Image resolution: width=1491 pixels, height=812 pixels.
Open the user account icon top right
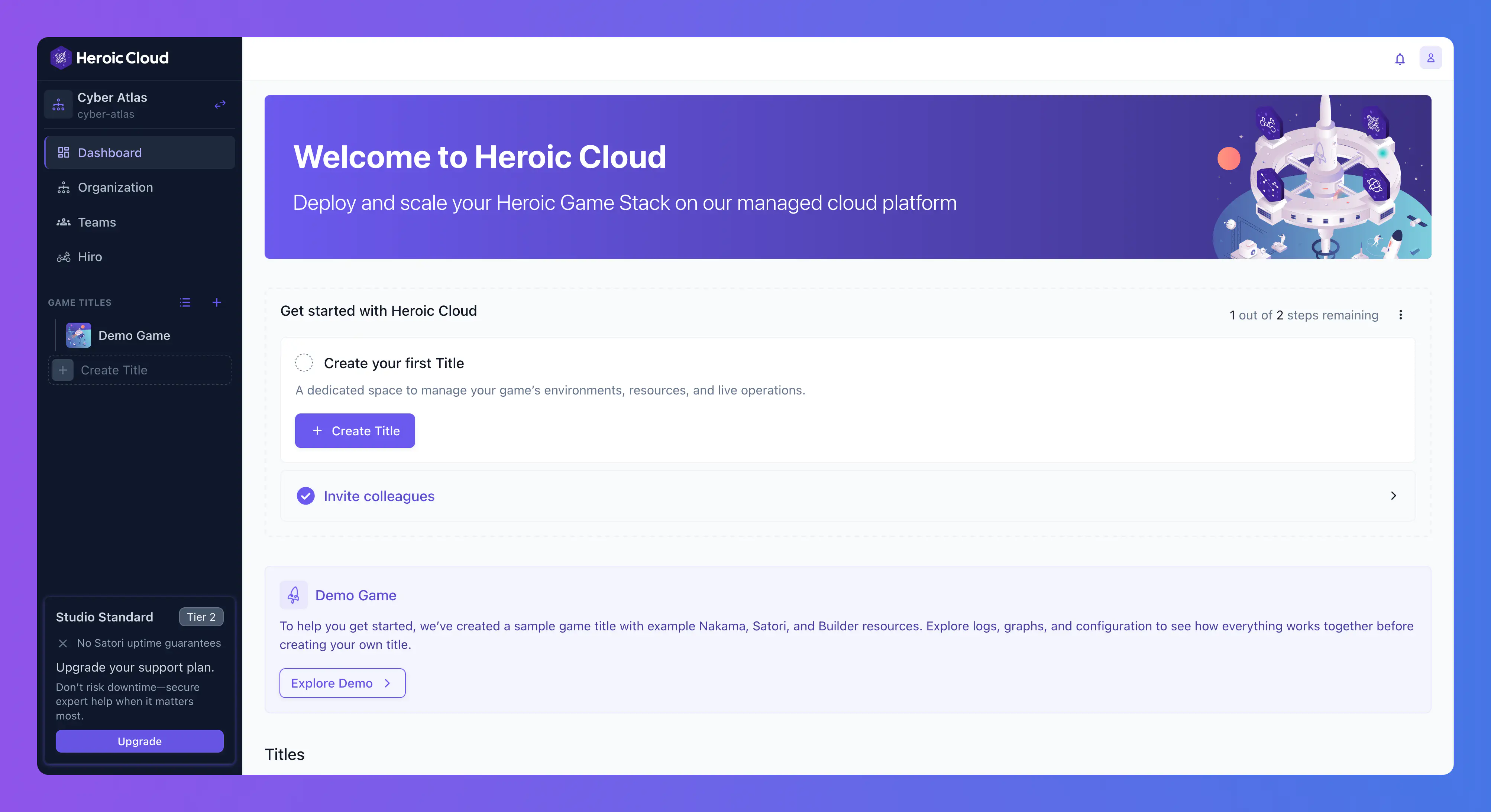(x=1431, y=57)
